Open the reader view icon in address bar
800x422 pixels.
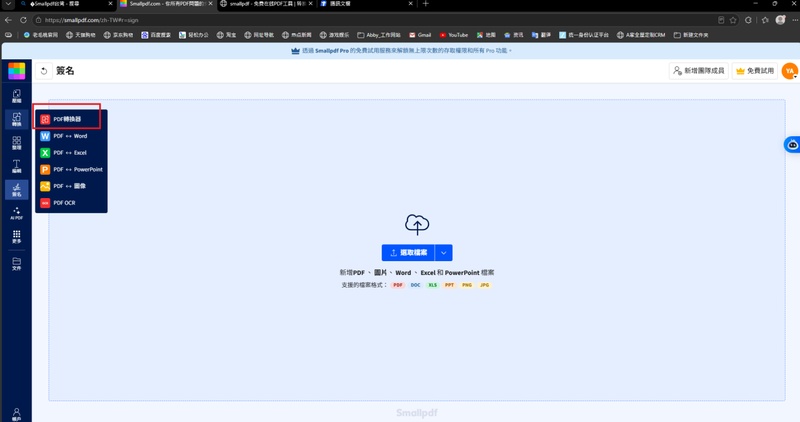[x=721, y=20]
